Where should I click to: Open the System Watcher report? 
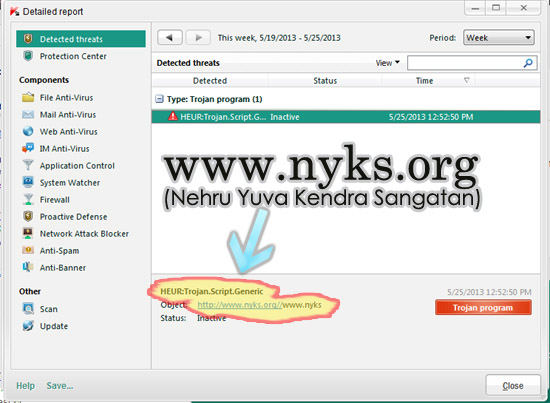click(70, 183)
